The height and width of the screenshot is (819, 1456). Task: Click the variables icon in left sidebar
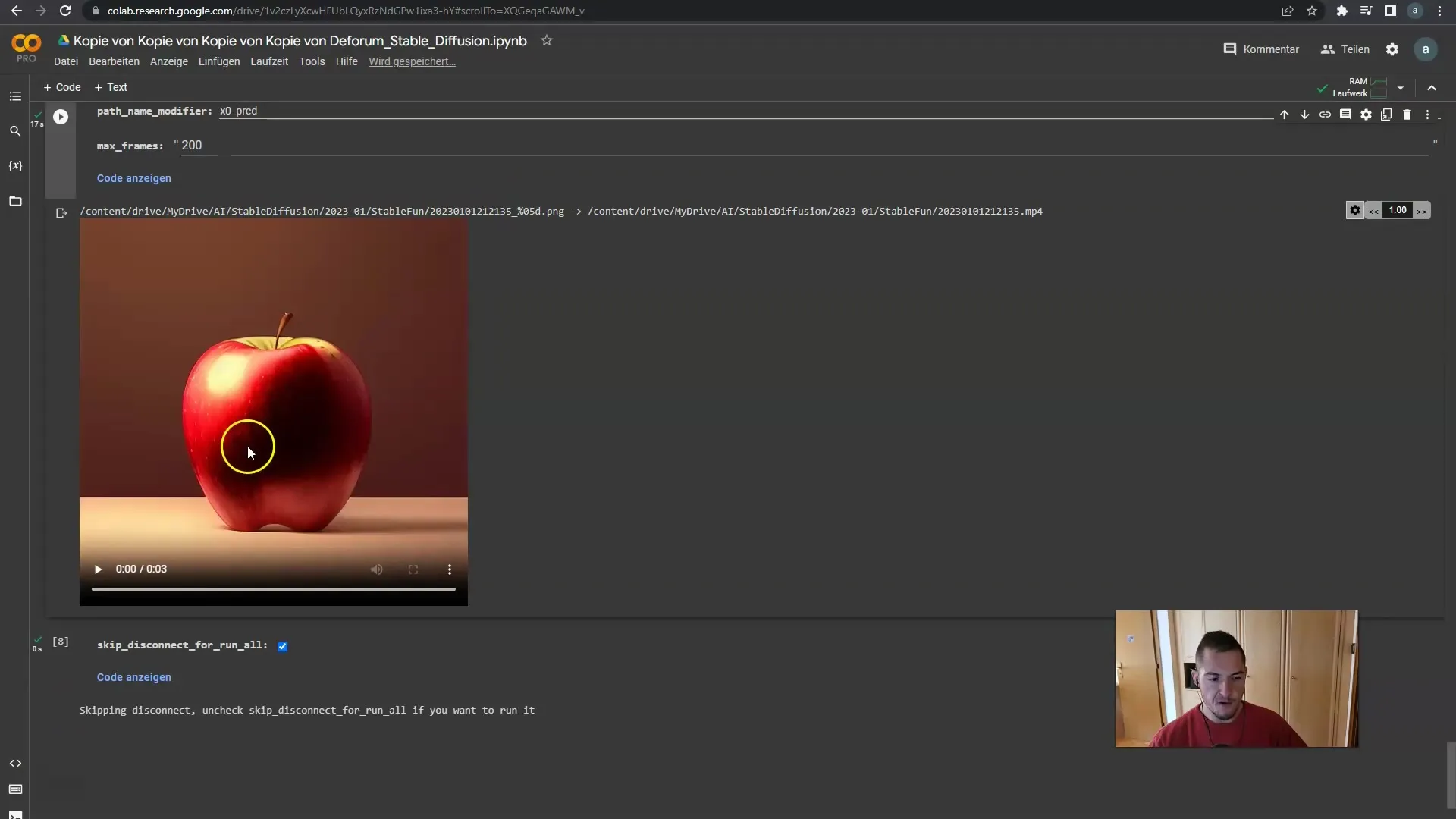(15, 166)
